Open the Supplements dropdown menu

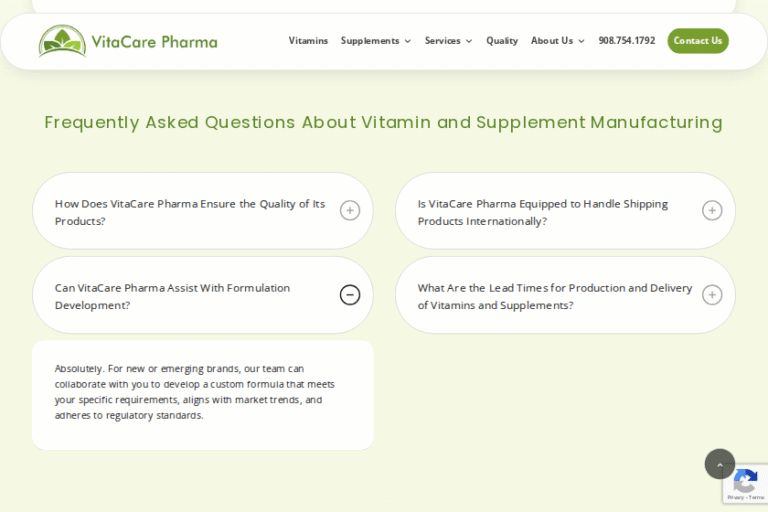coord(376,41)
